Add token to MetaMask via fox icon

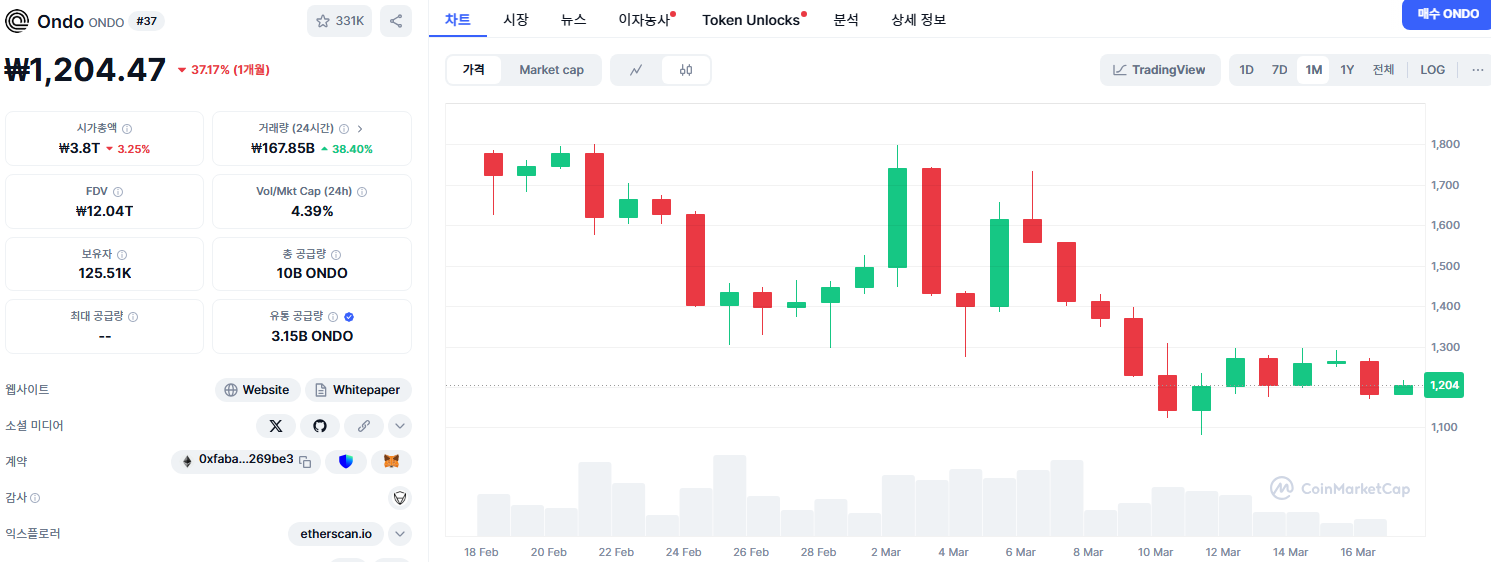tap(392, 461)
